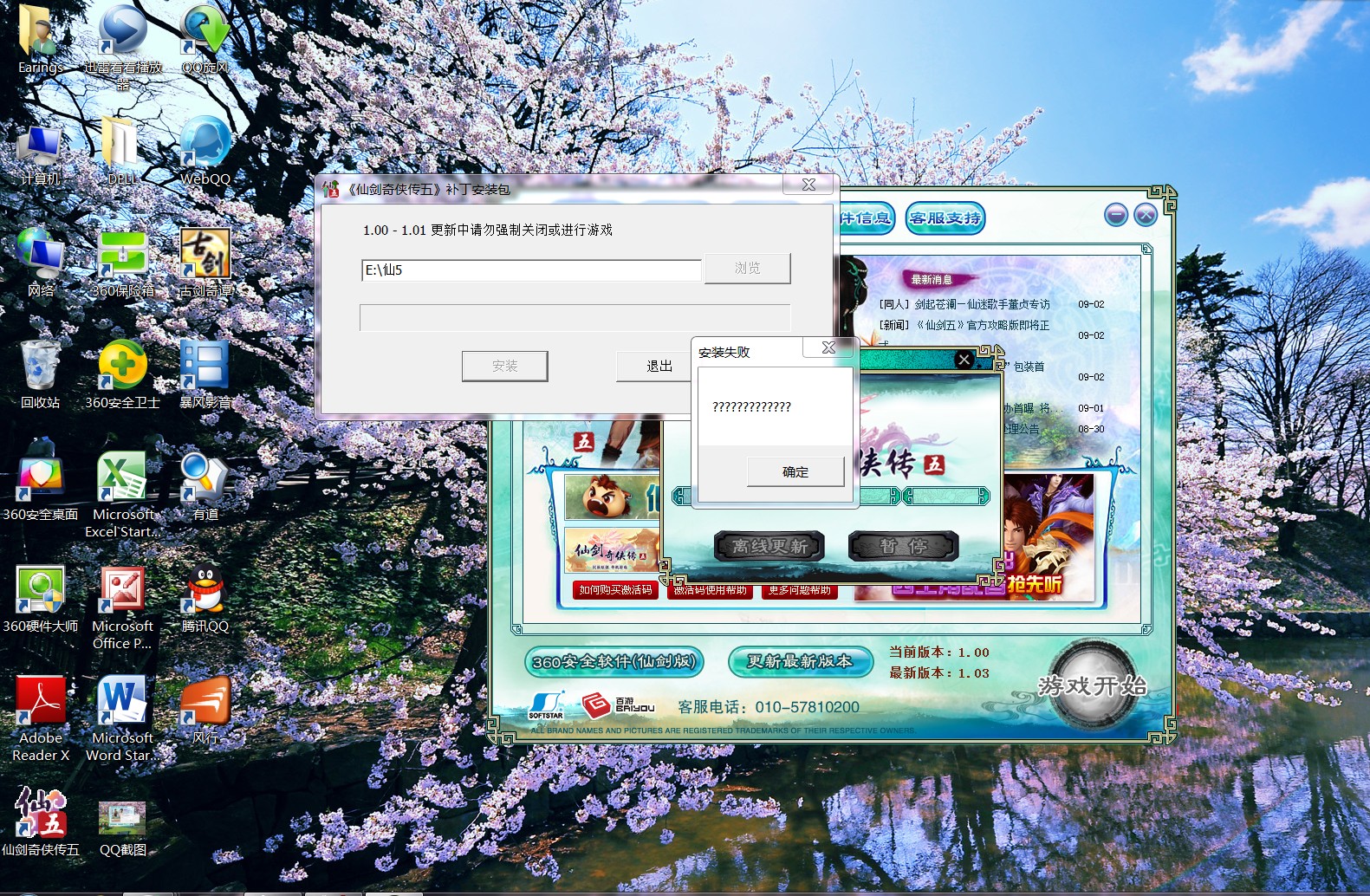1370x896 pixels.
Task: Click the 退出 button in patch installer
Action: [x=658, y=367]
